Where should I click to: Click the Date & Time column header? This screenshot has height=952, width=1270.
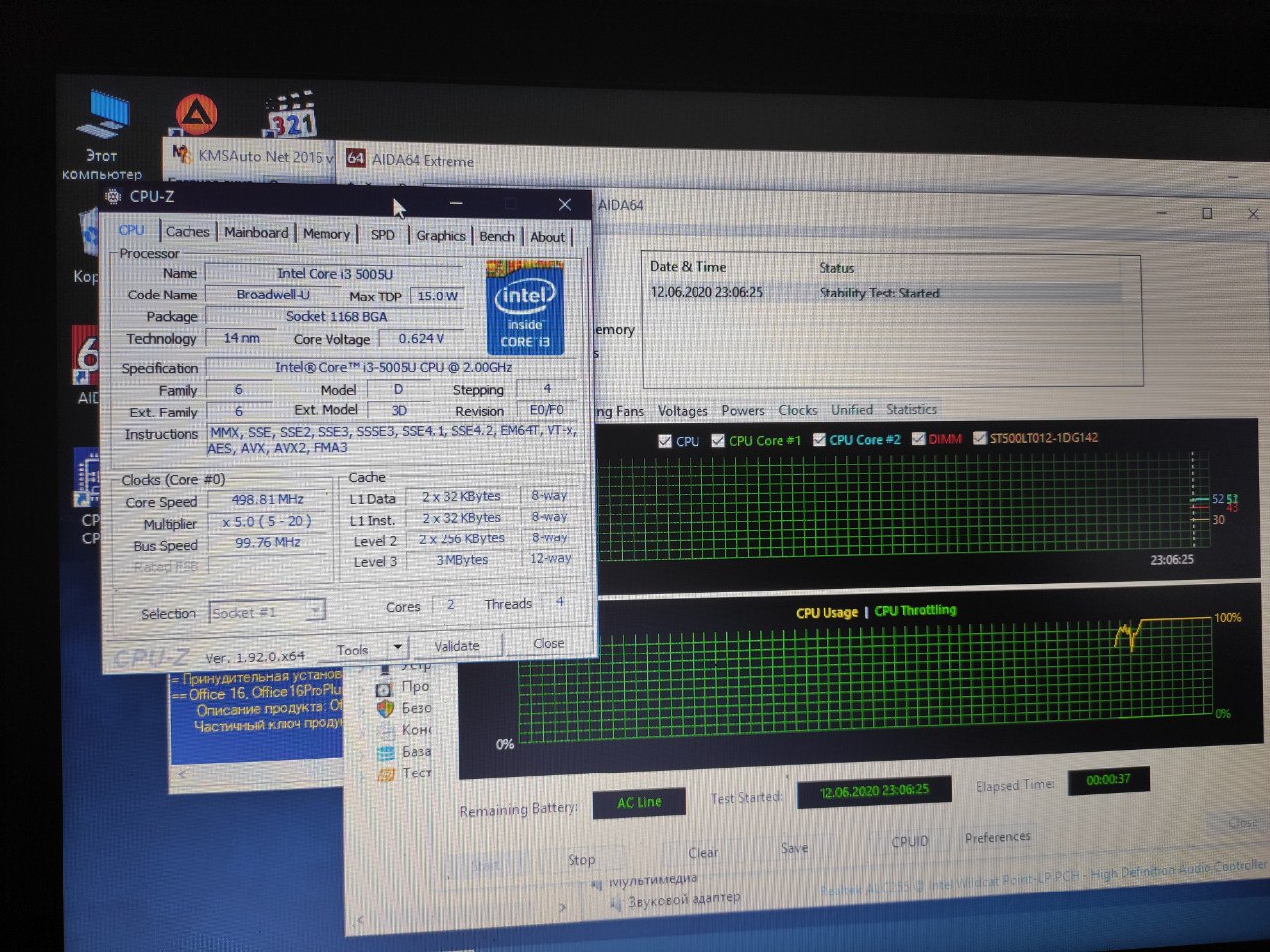(688, 267)
